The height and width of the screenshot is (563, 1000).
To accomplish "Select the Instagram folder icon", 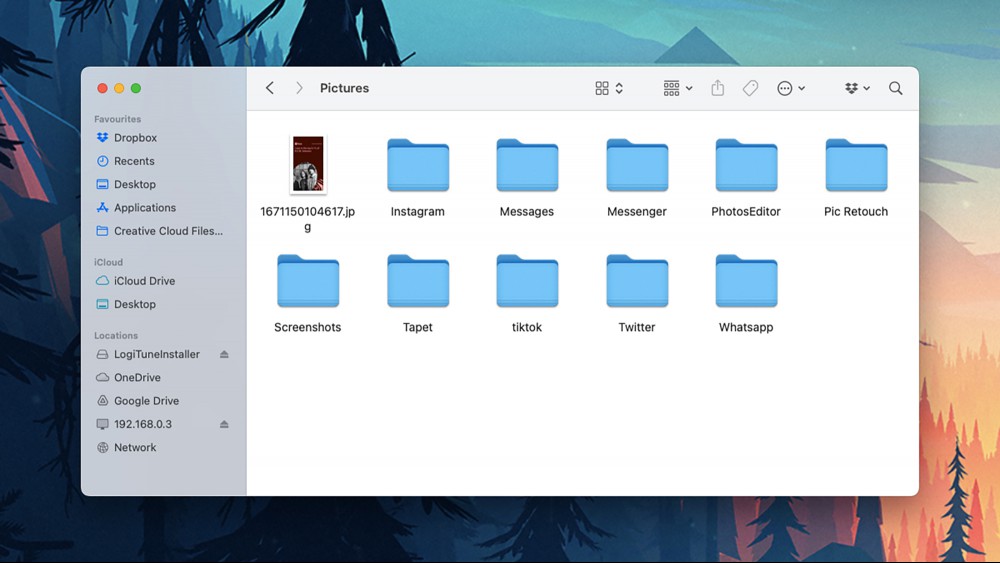I will (x=418, y=165).
